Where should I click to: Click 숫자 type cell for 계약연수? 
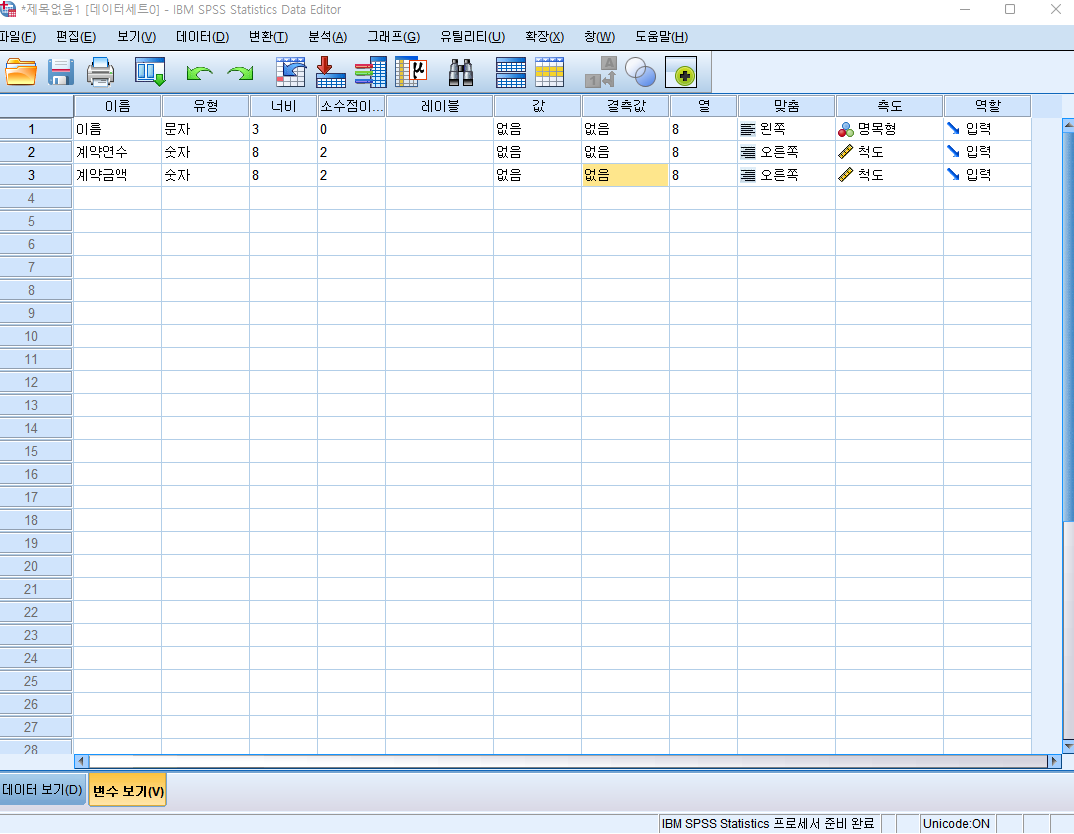click(205, 152)
